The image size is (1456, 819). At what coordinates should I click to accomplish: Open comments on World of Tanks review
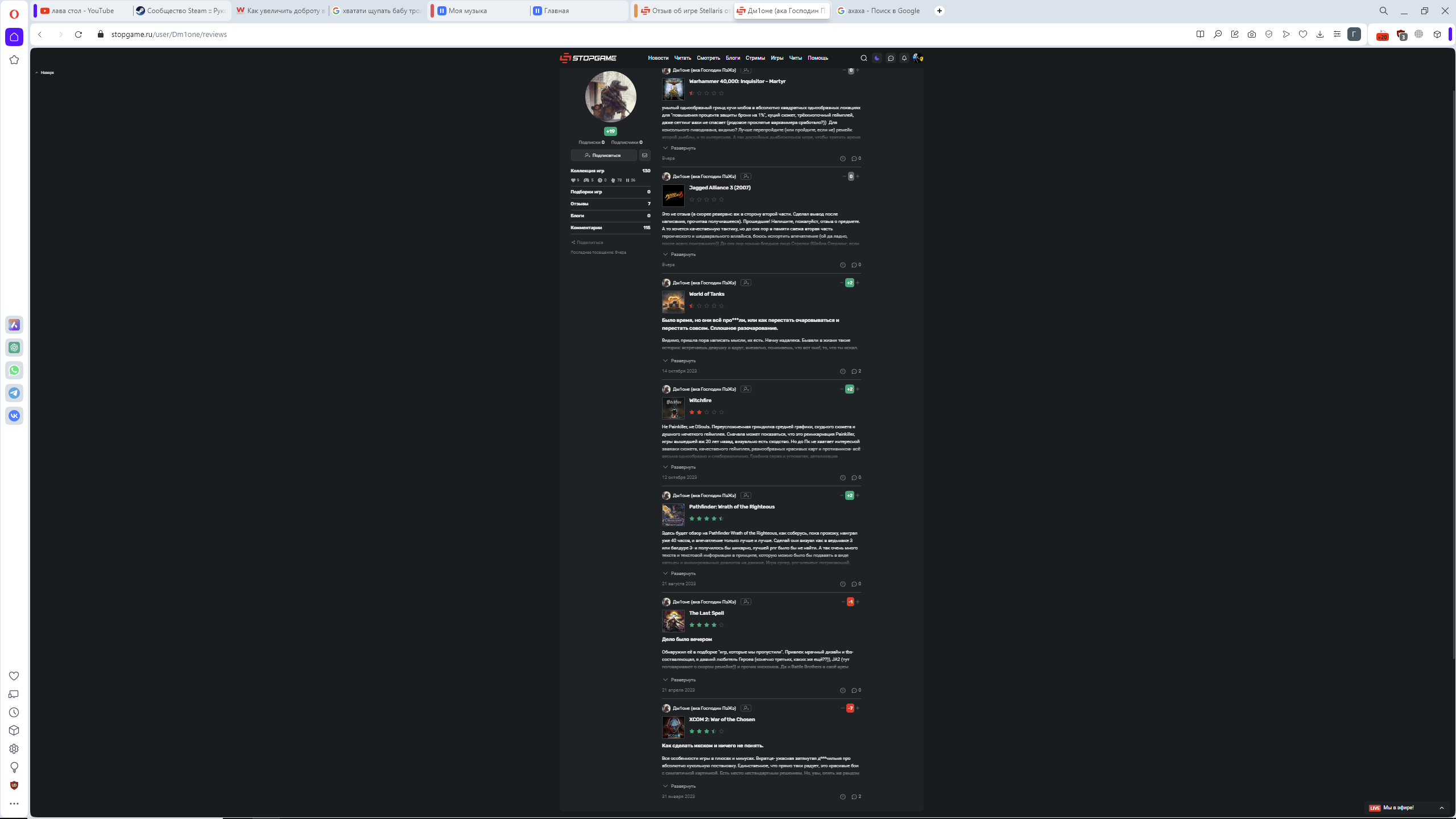click(x=856, y=371)
